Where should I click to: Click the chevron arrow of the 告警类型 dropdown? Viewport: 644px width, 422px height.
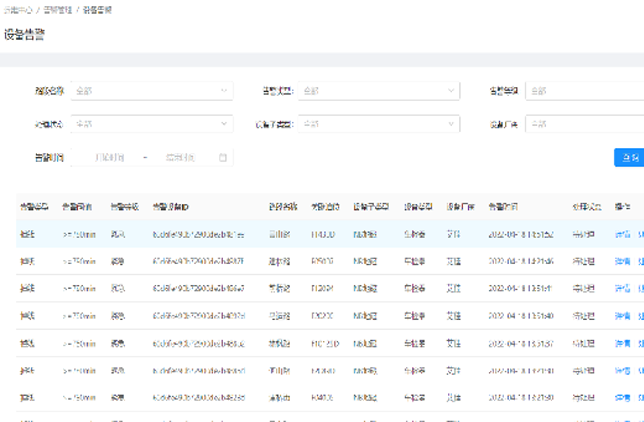click(450, 91)
